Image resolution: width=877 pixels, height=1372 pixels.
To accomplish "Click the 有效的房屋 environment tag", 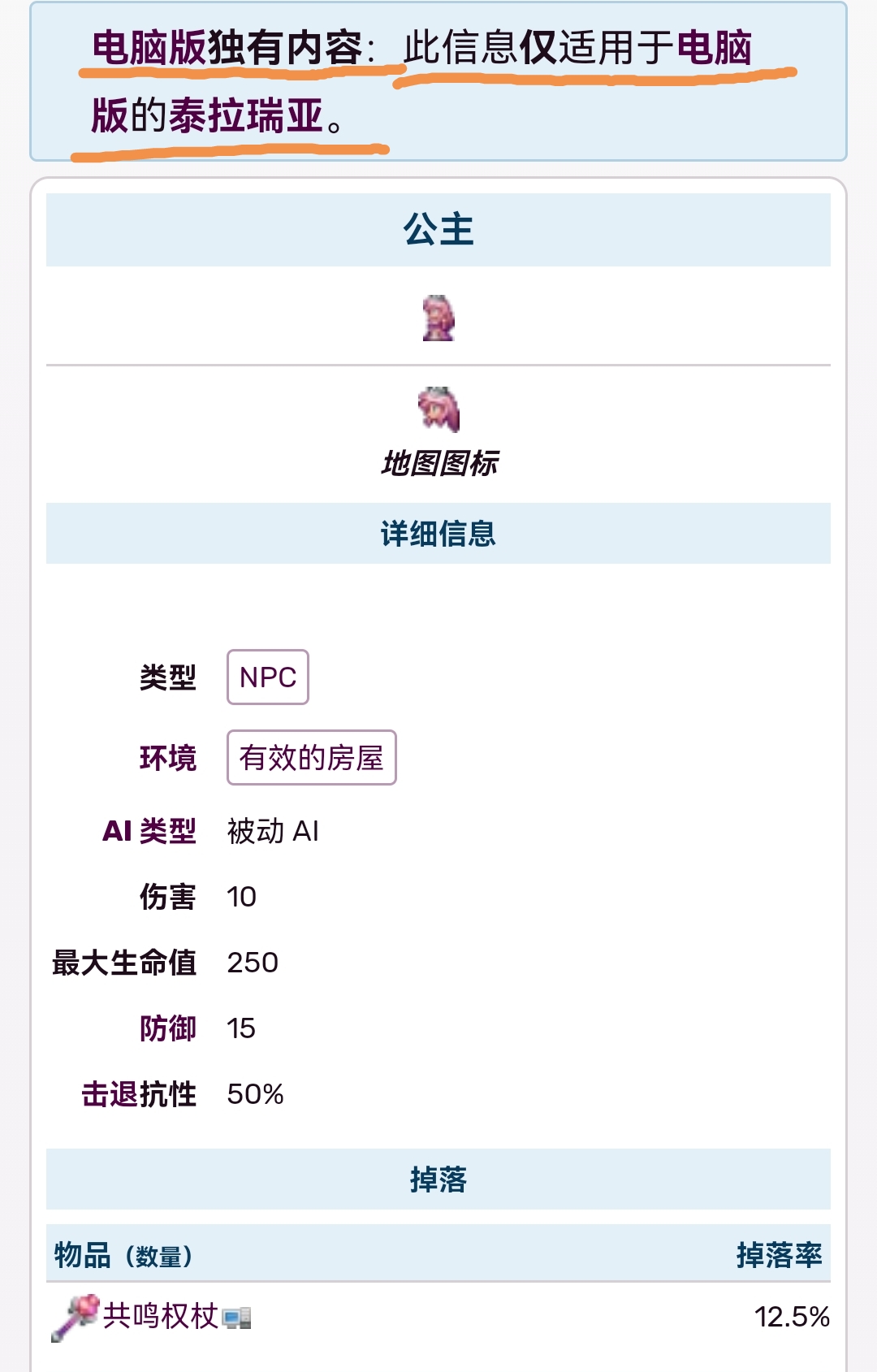I will pos(311,758).
